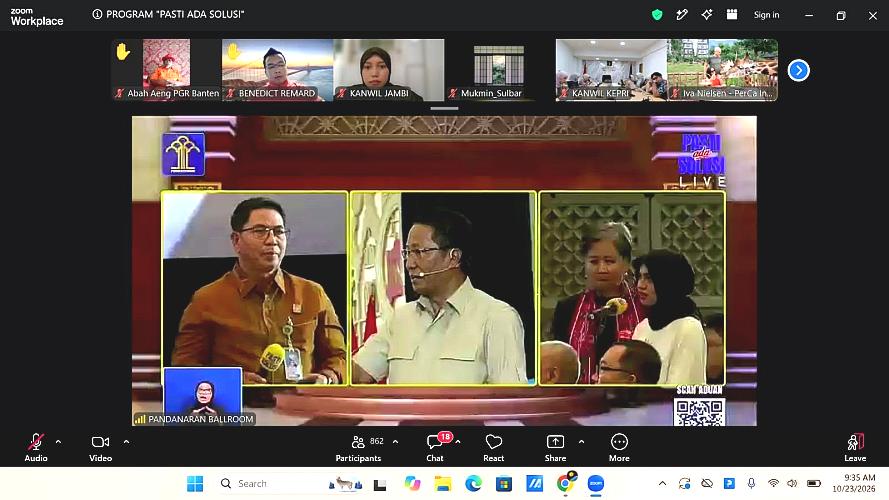The image size is (889, 500).
Task: Open the blue slashed taskbar app
Action: click(534, 484)
